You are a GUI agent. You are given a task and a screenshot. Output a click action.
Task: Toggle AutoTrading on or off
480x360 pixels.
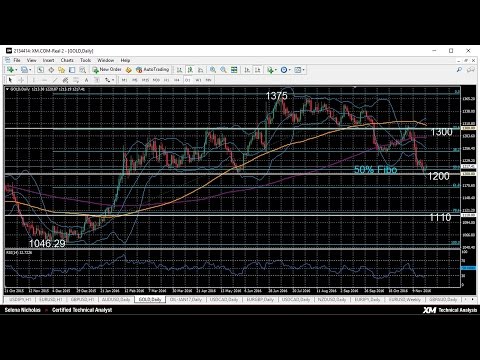tap(152, 69)
